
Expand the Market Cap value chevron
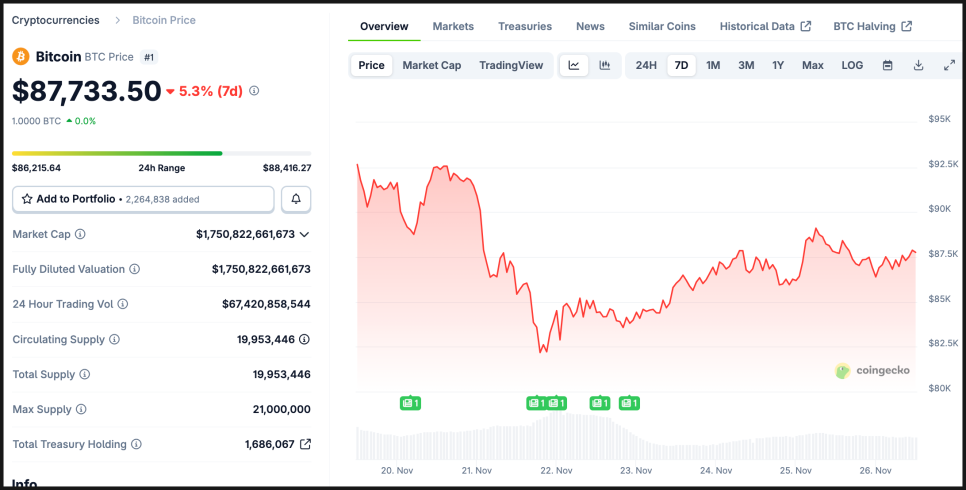pyautogui.click(x=305, y=234)
